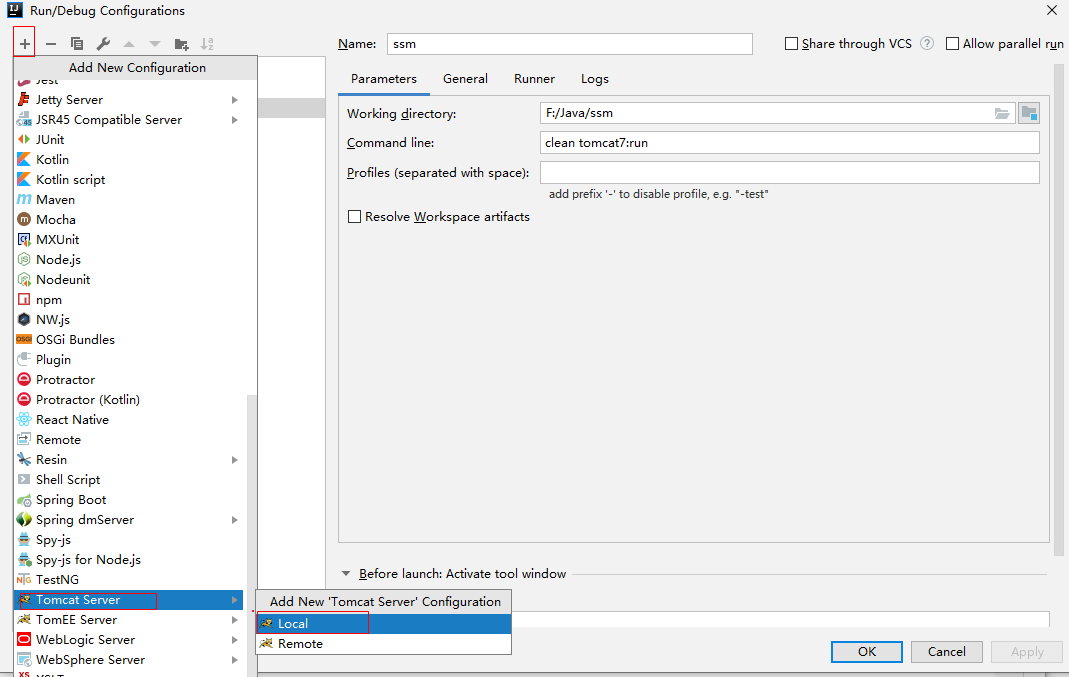Click the Copy Configuration toolbar icon
The image size is (1069, 677).
pos(76,44)
